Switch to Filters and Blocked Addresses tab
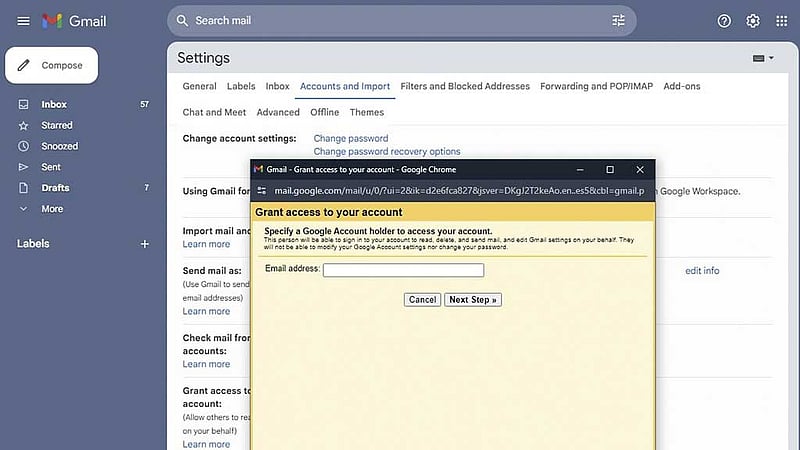800x450 pixels. pos(465,86)
